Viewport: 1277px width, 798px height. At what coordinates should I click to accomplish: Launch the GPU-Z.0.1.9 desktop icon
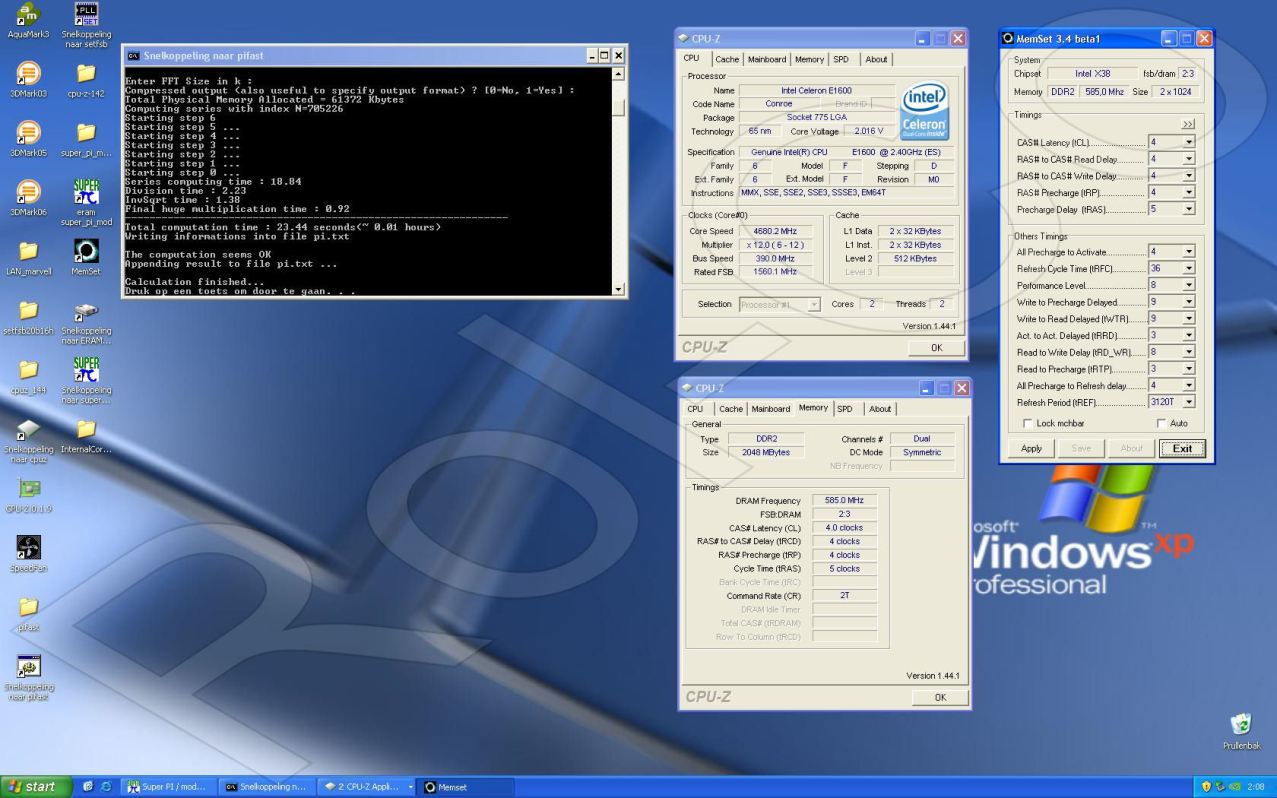coord(28,495)
